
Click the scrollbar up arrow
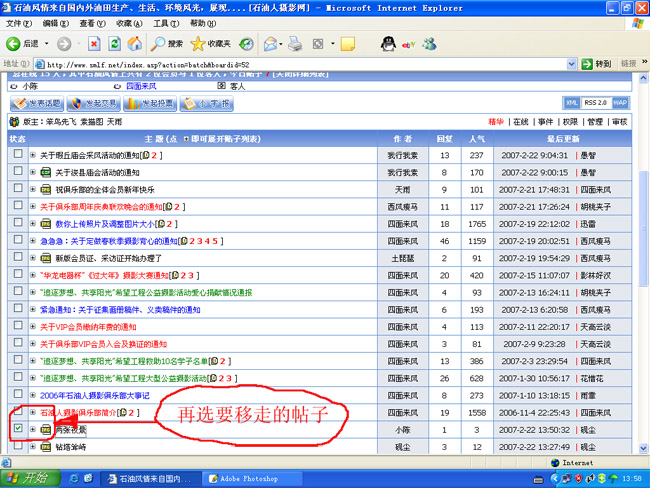643,78
